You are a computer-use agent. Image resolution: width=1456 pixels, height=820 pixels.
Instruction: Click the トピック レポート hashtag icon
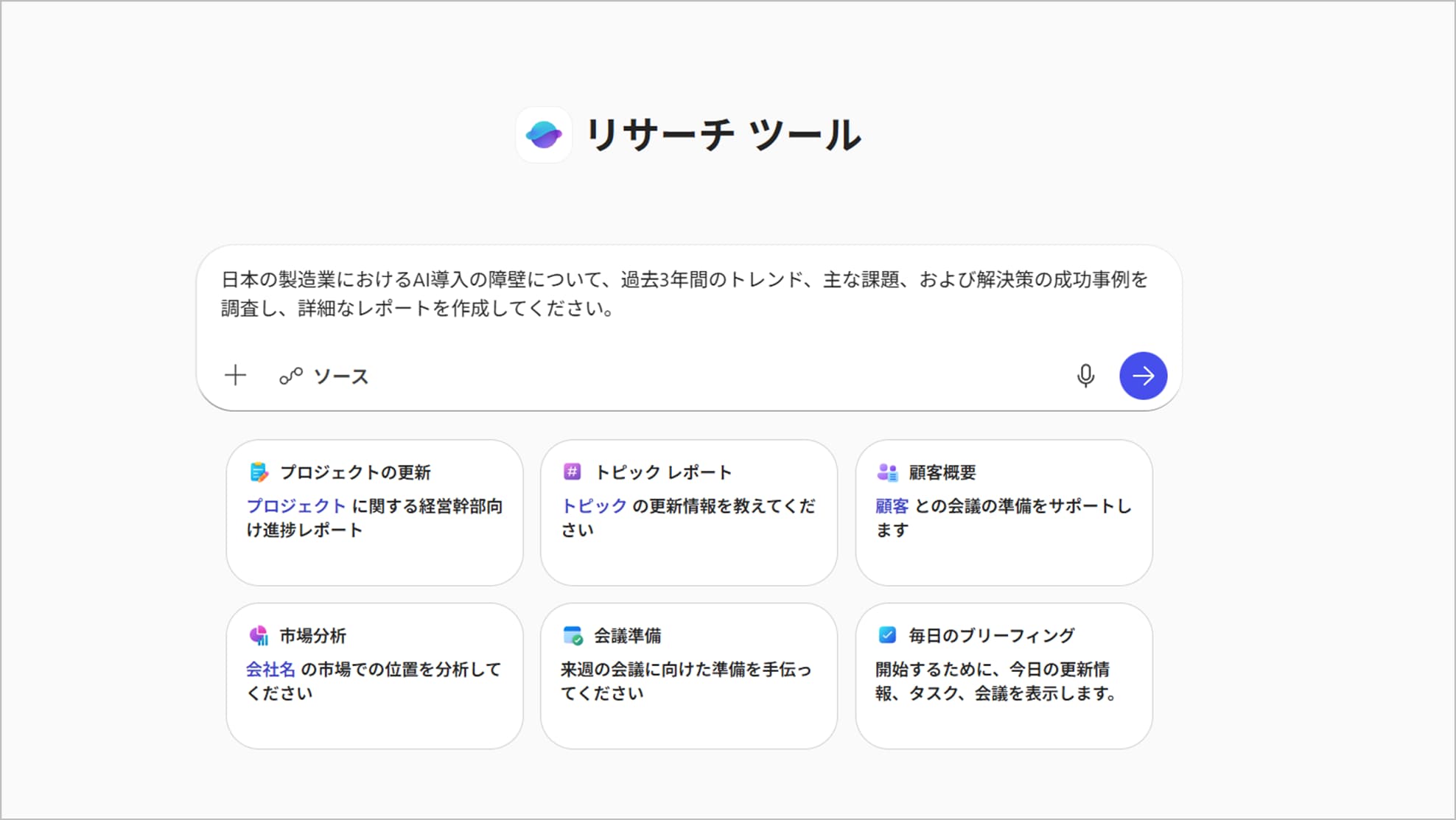coord(573,472)
